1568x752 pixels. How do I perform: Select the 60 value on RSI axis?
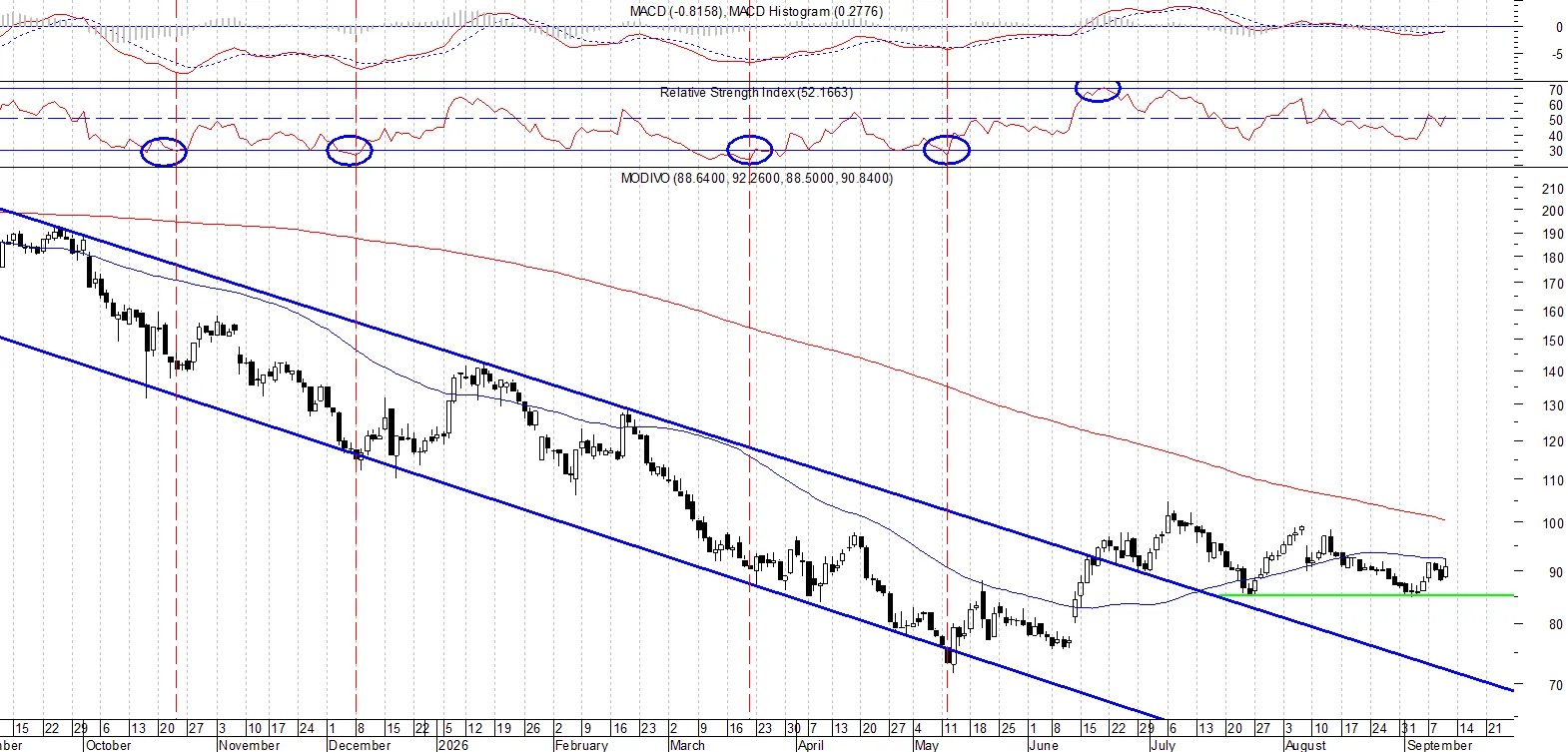(x=1556, y=105)
